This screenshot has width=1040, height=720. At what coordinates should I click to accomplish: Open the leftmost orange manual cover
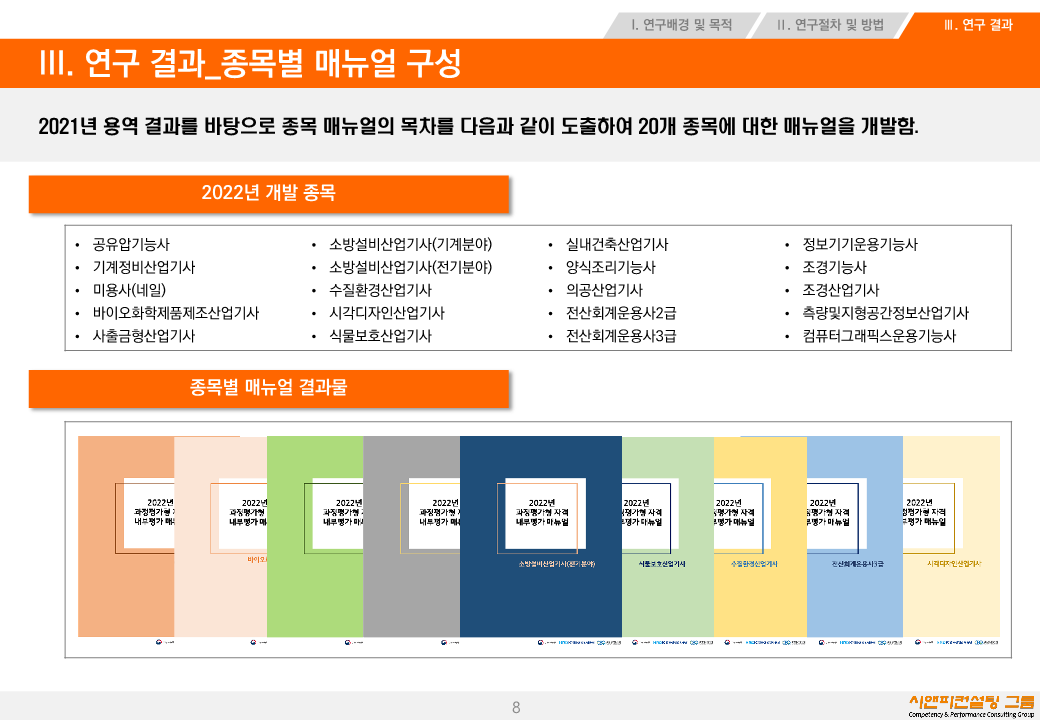click(x=126, y=537)
